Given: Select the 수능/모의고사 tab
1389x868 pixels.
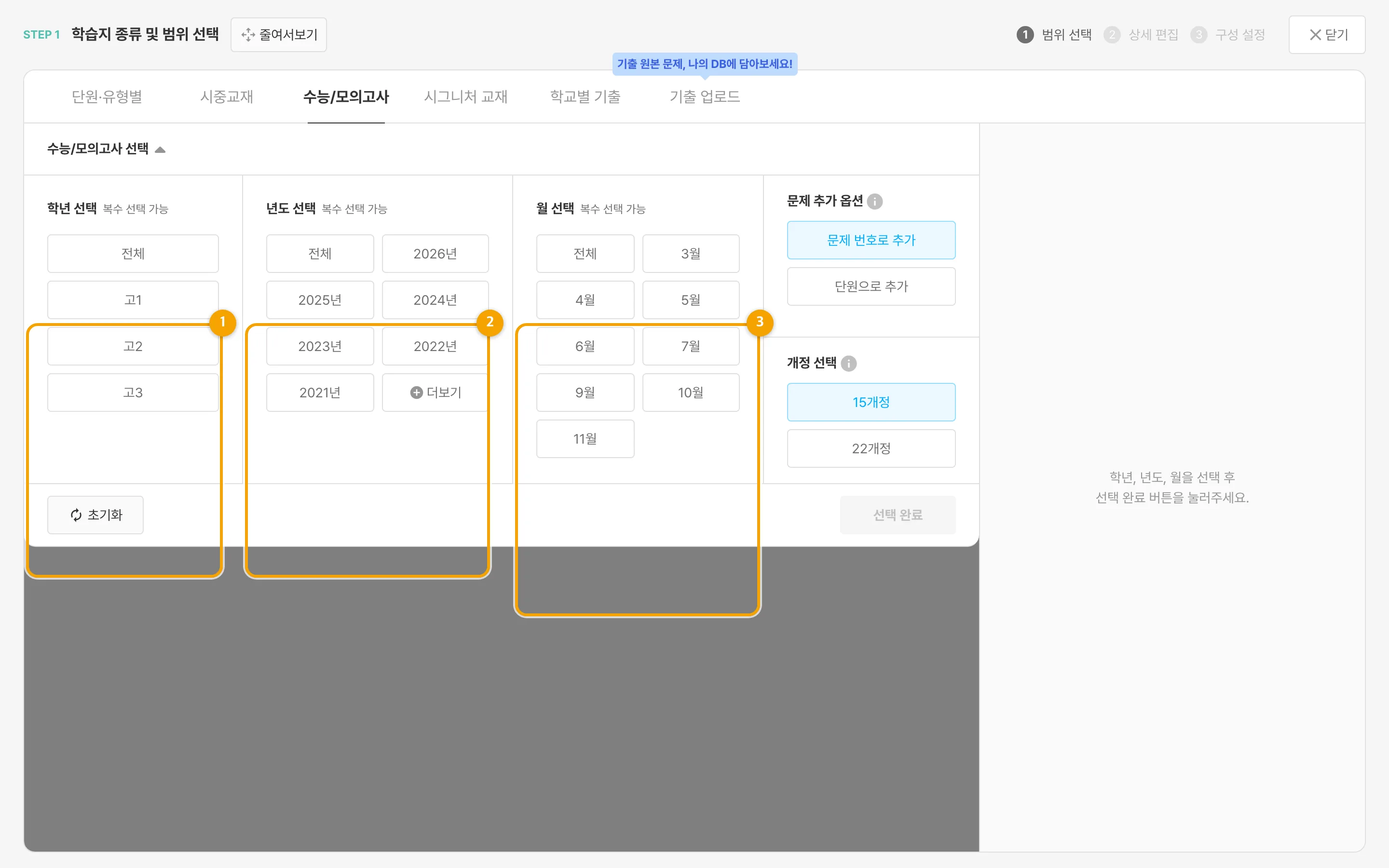Looking at the screenshot, I should click(x=346, y=96).
